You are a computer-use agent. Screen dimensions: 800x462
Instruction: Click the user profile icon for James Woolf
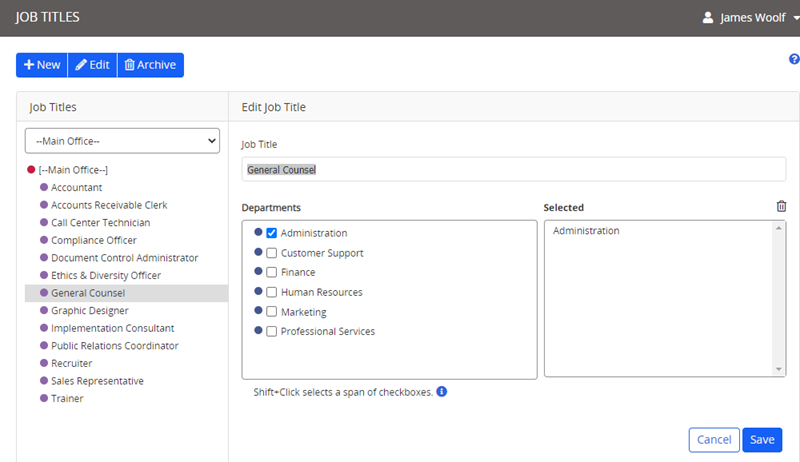708,18
